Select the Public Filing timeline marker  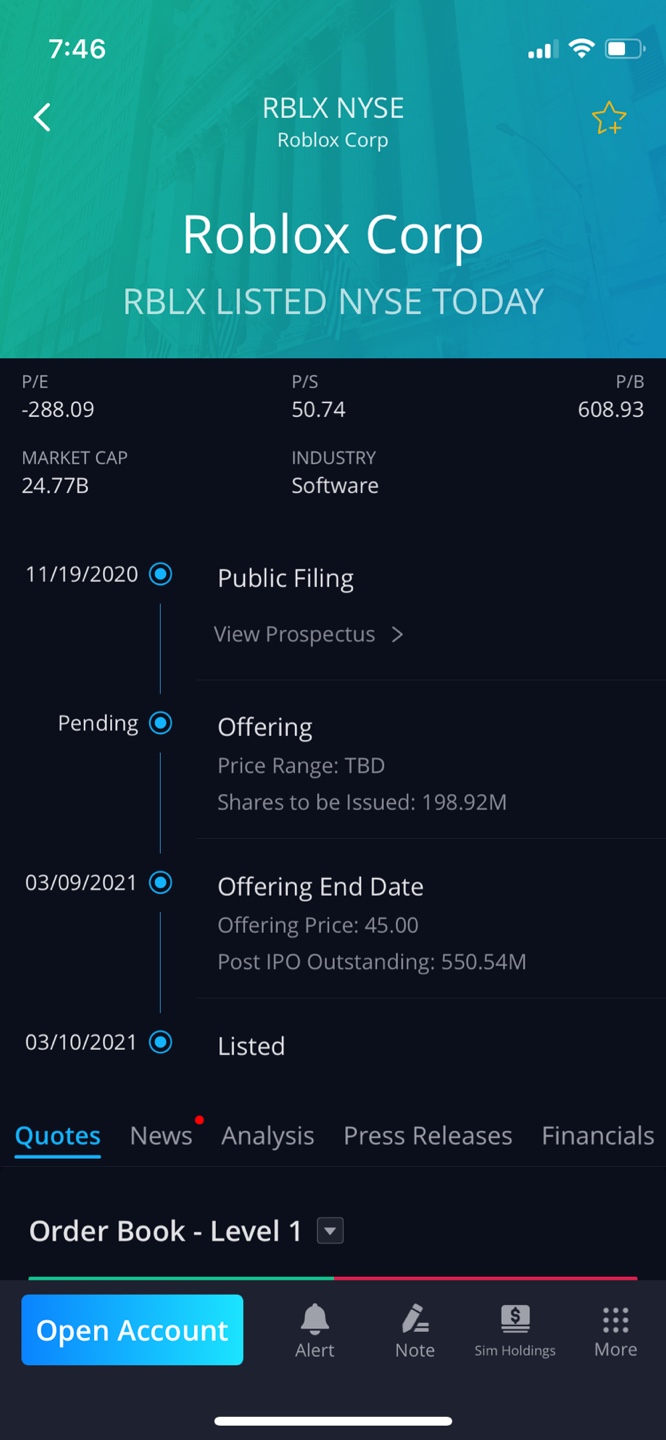(160, 574)
